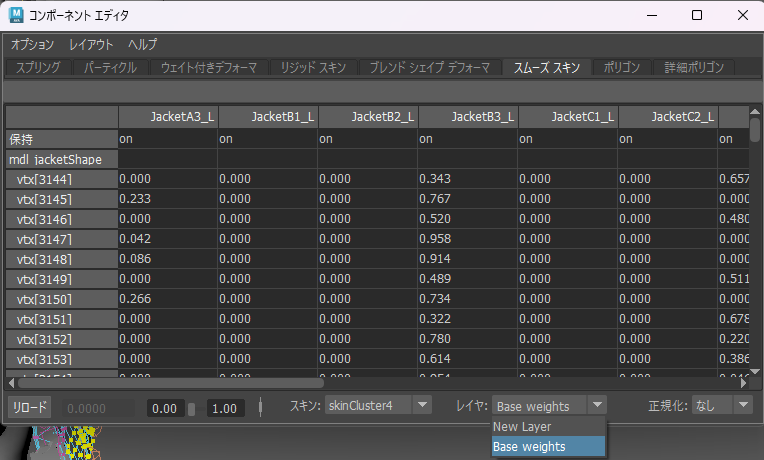Open the レイアウト menu
Screen dimensions: 764x460
click(x=91, y=44)
